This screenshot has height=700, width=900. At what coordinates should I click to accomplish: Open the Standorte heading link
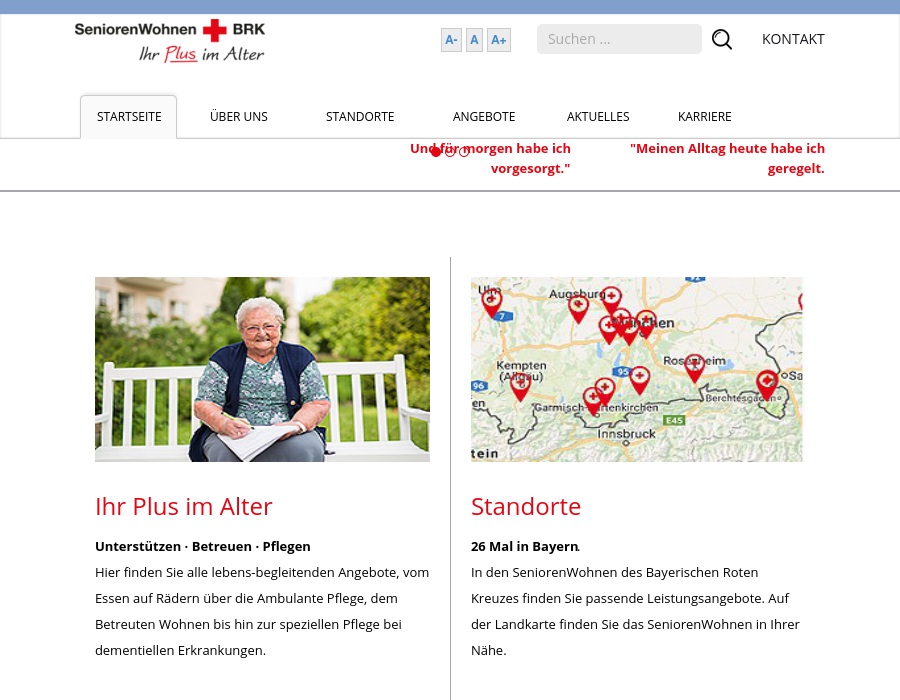[x=526, y=506]
